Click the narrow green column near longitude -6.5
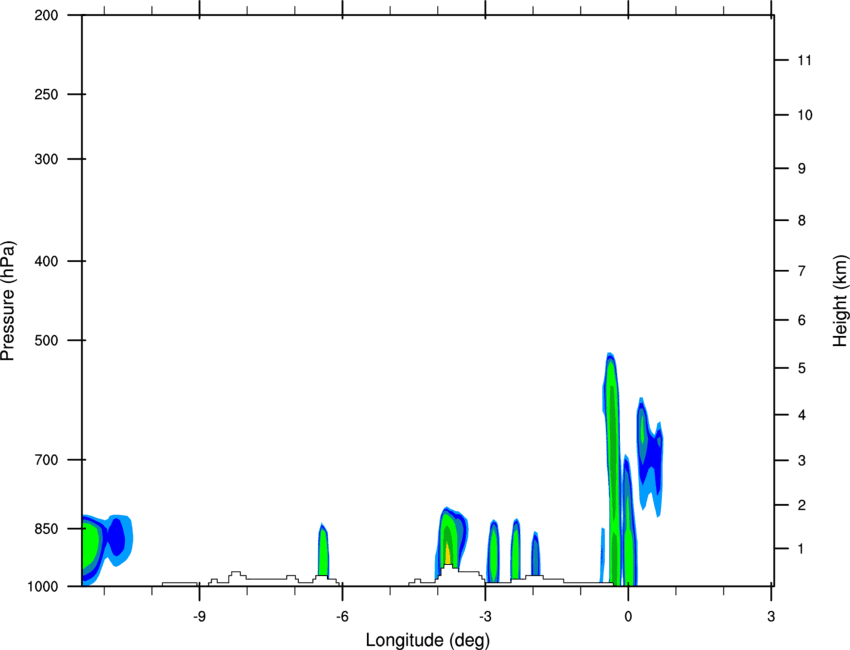The image size is (850, 650). pyautogui.click(x=323, y=550)
